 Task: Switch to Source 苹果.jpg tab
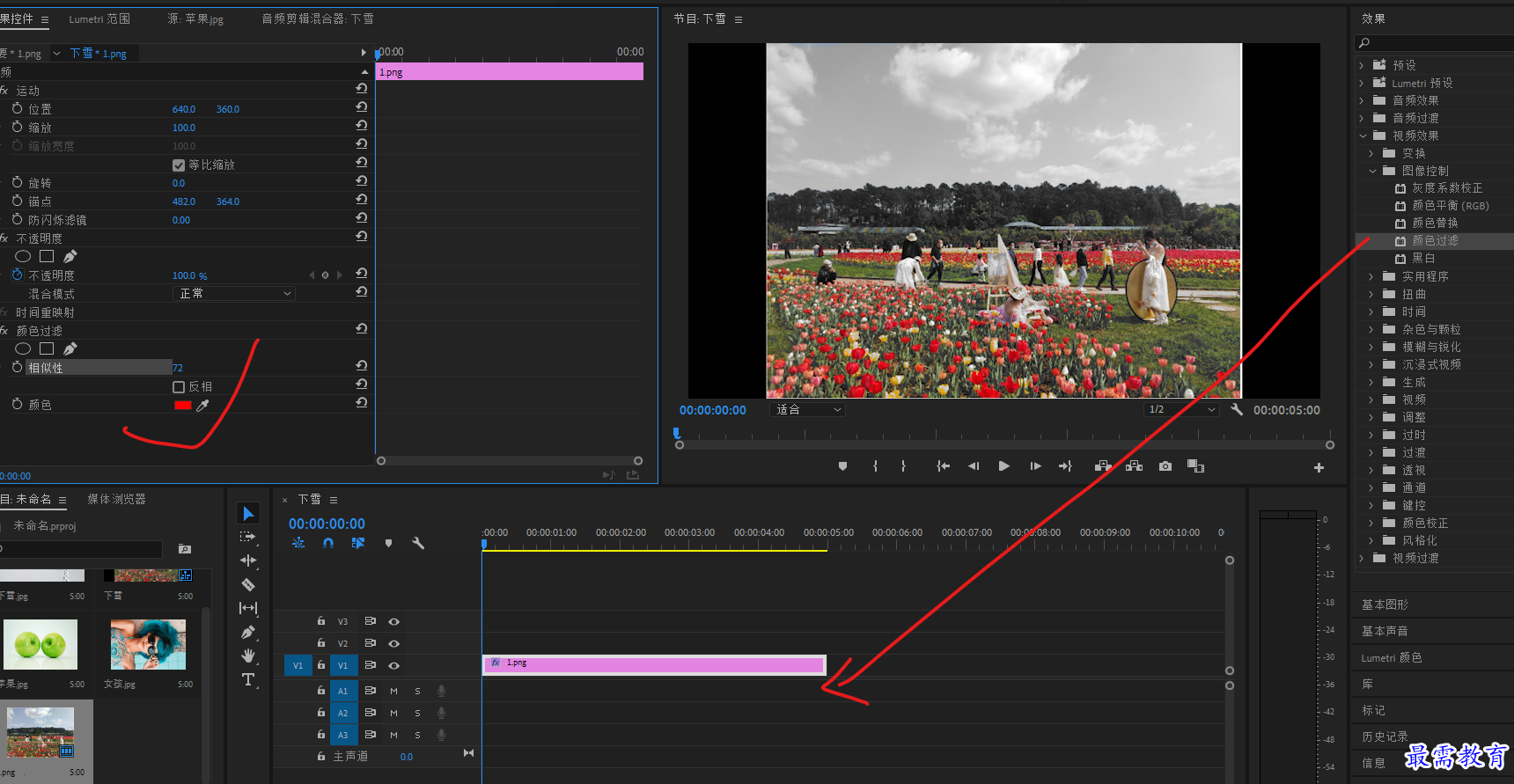coord(195,18)
